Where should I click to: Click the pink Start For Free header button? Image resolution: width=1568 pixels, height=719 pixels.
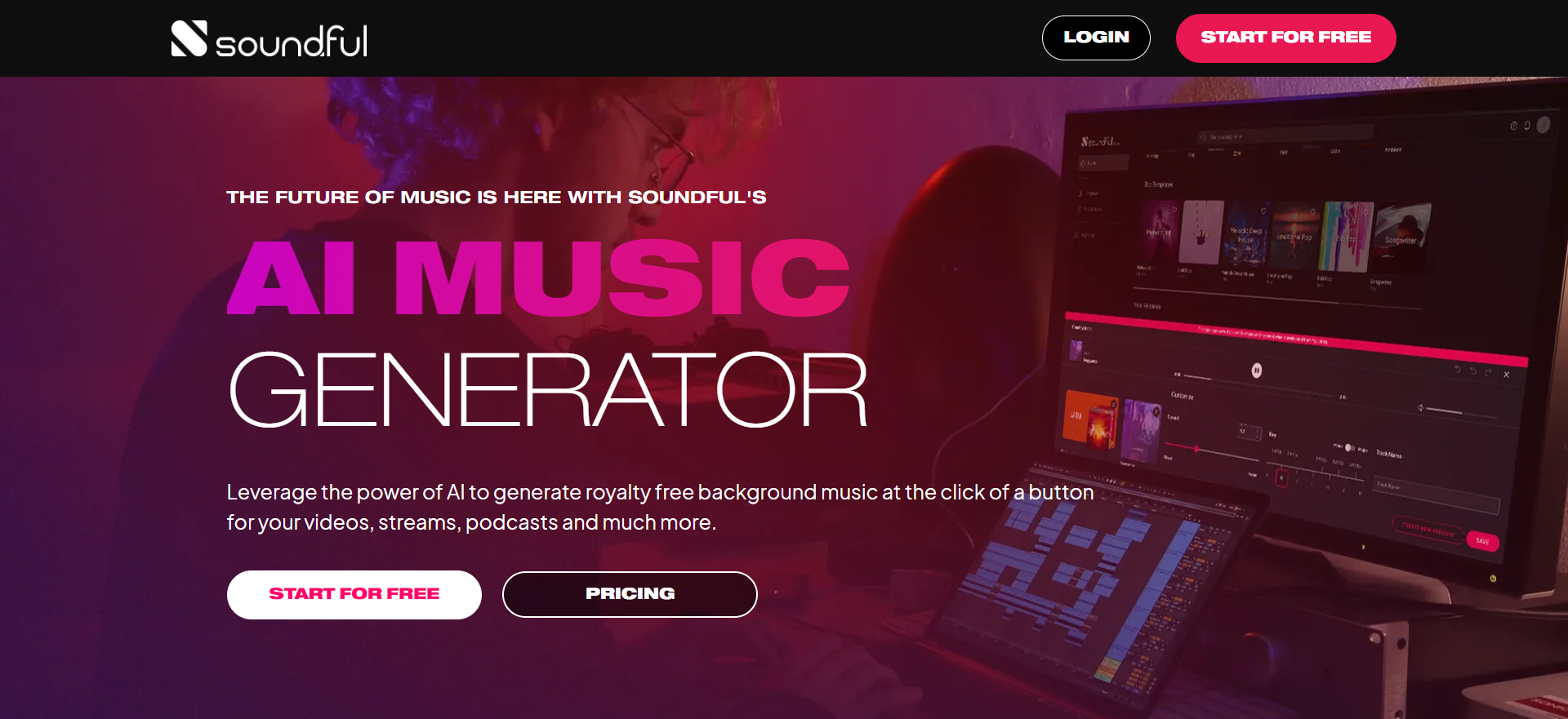click(x=1286, y=38)
